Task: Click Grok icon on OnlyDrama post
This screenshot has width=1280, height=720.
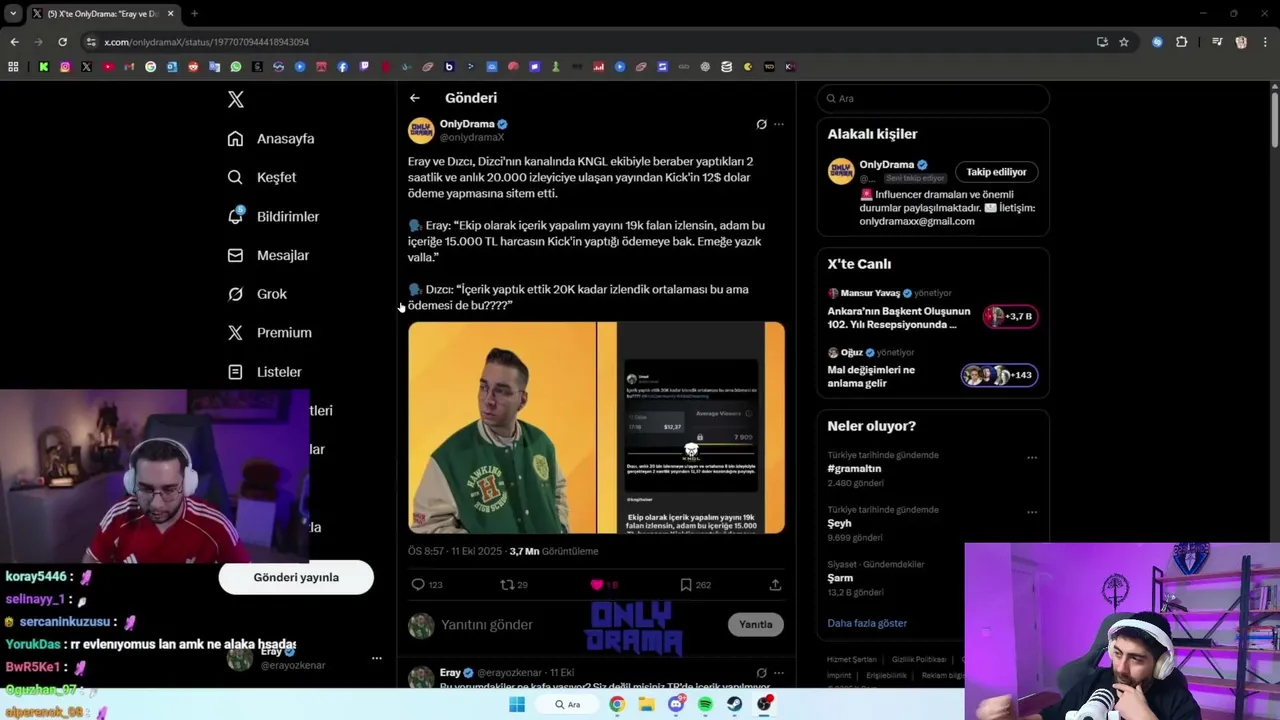Action: [x=761, y=125]
